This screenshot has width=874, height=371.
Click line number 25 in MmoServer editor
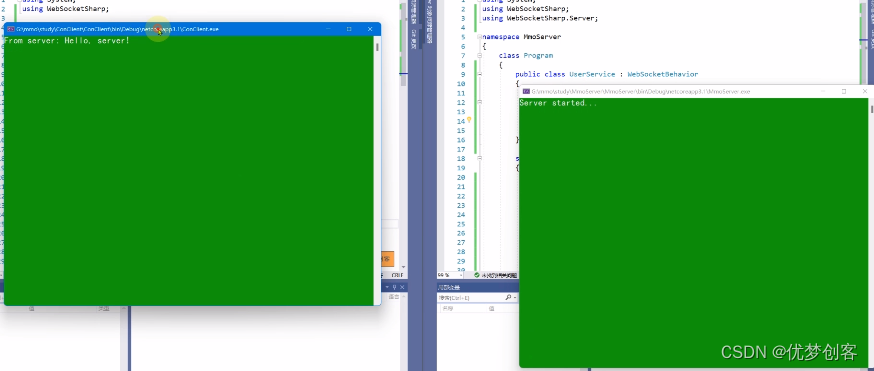coord(461,224)
